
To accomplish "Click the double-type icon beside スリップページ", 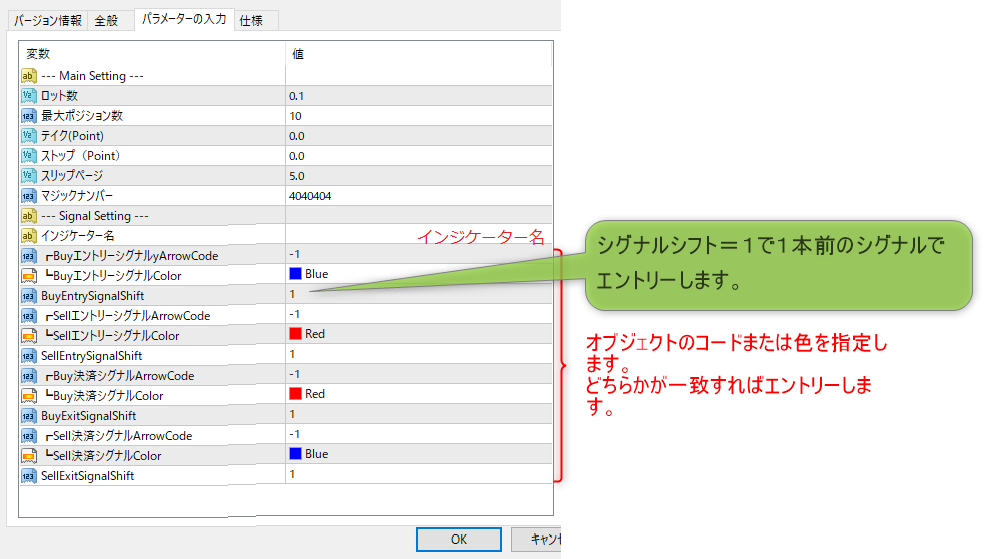I will click(28, 176).
